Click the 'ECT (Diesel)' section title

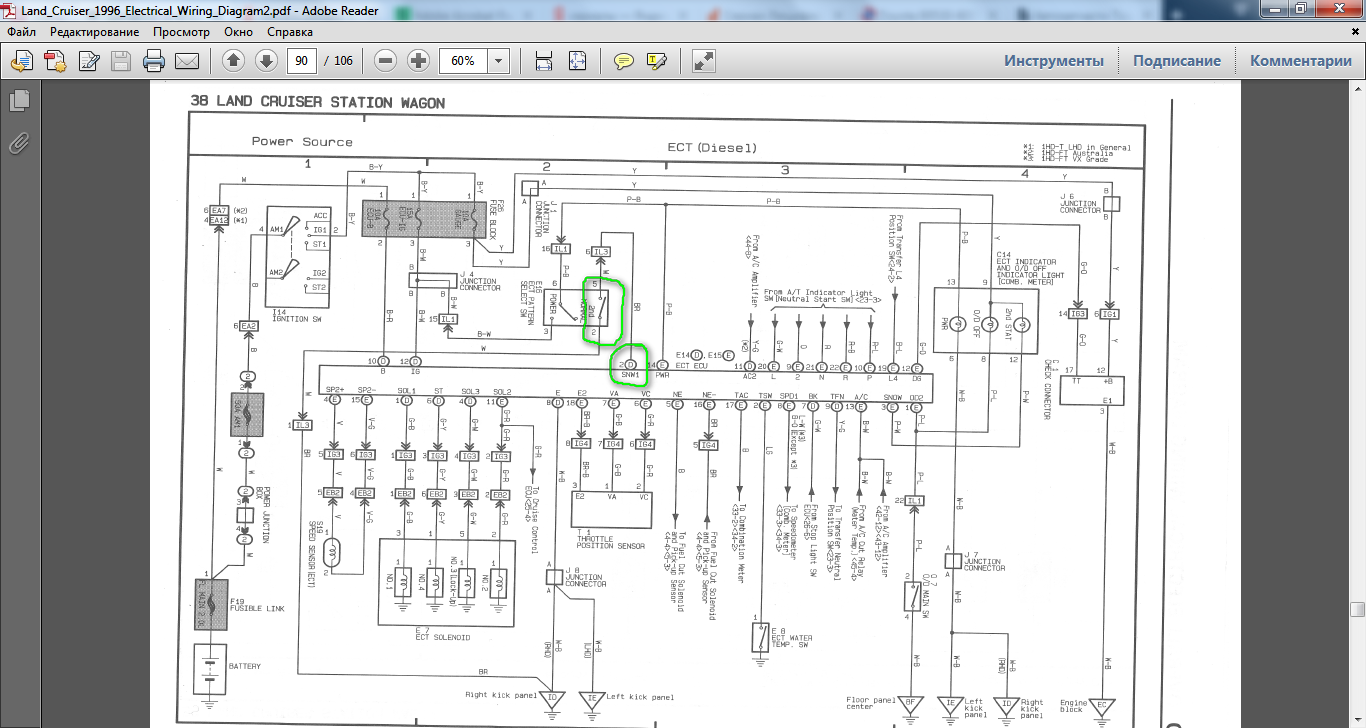click(712, 148)
